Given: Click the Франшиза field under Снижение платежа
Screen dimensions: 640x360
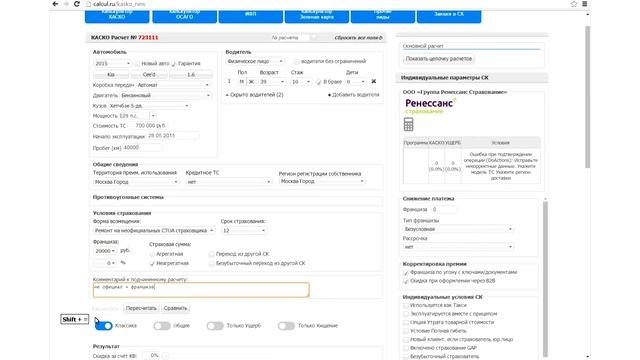Looking at the screenshot, I should point(444,209).
